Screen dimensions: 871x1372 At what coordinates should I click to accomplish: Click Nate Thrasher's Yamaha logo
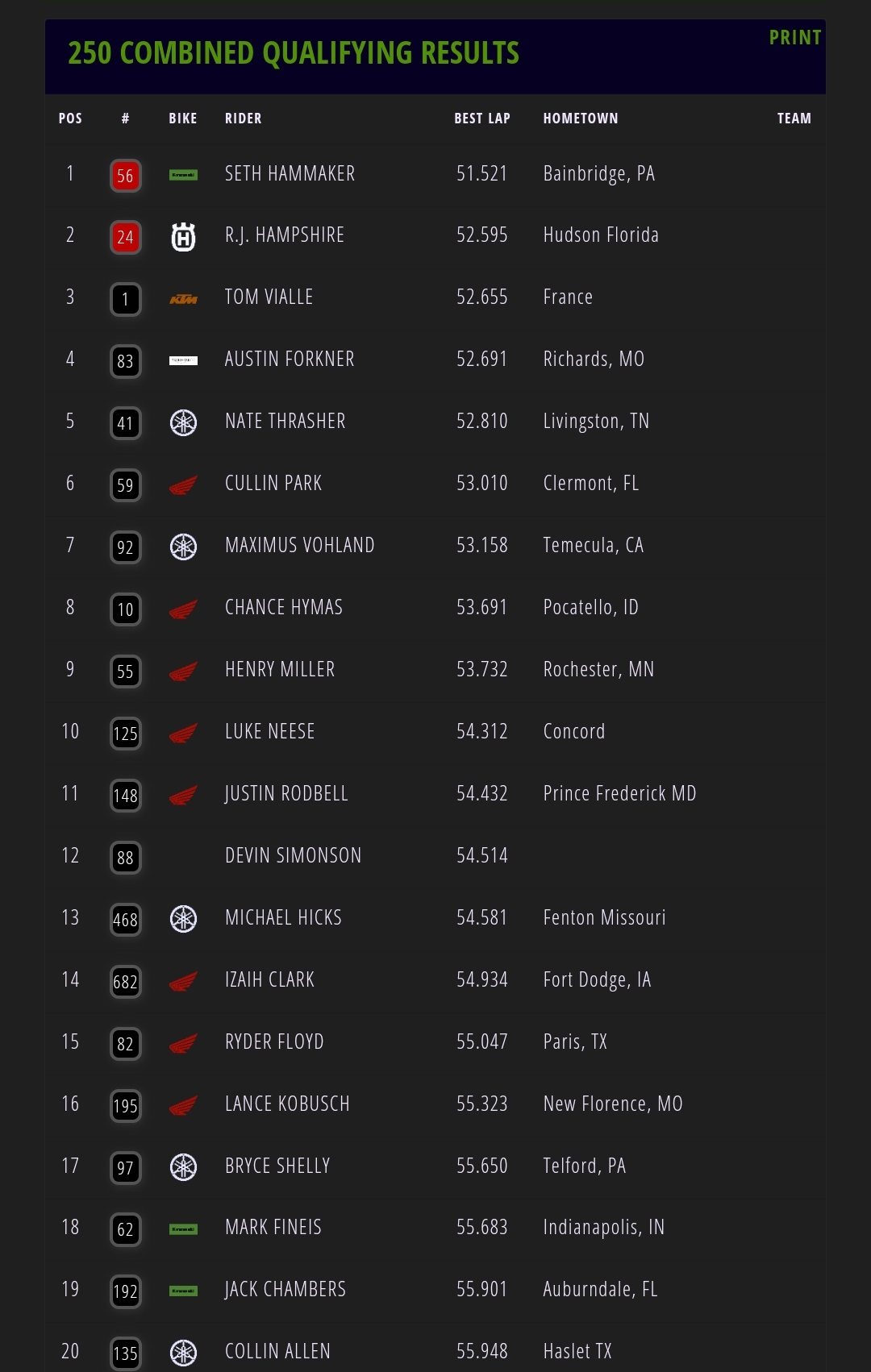pyautogui.click(x=183, y=422)
